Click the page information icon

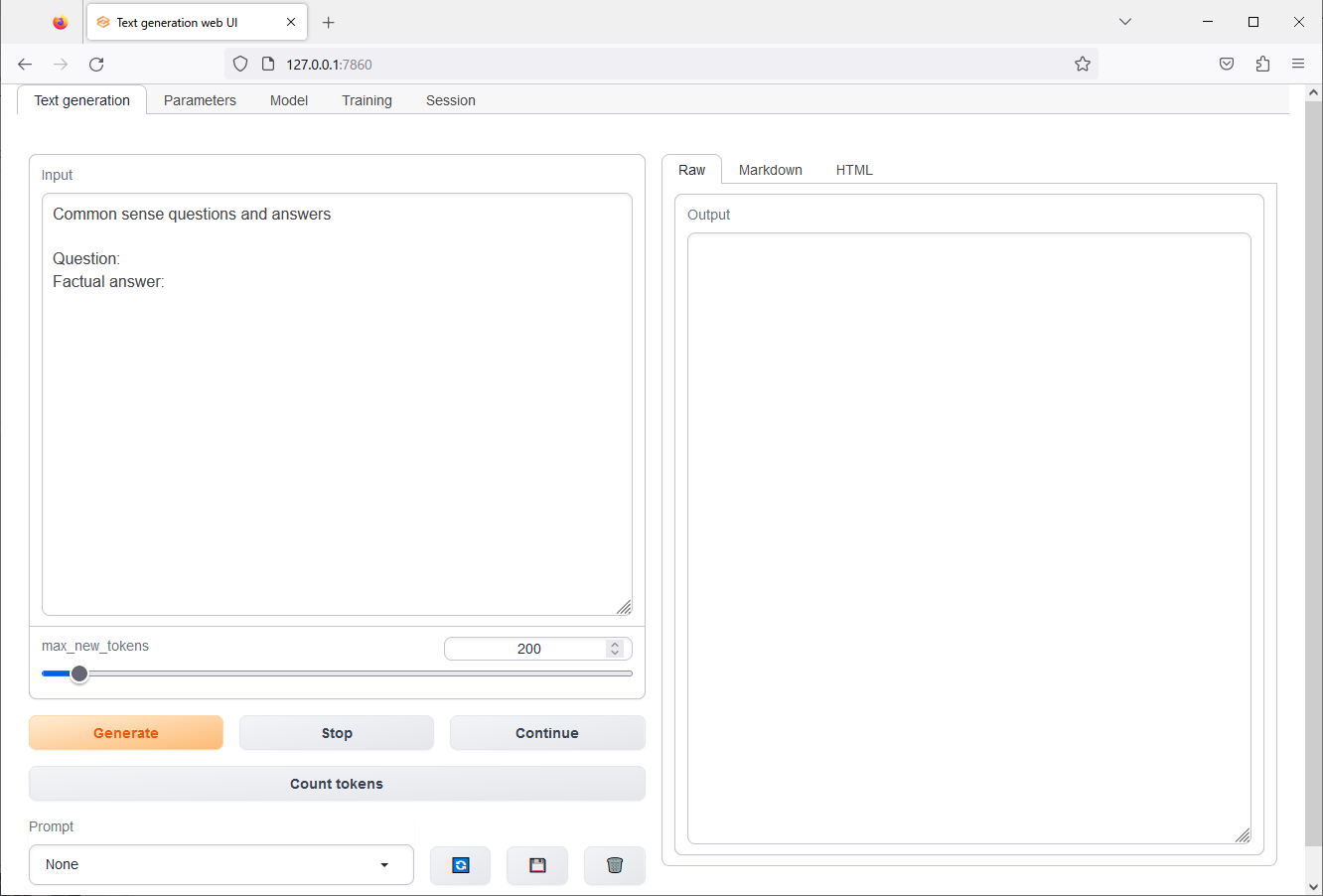pos(267,64)
